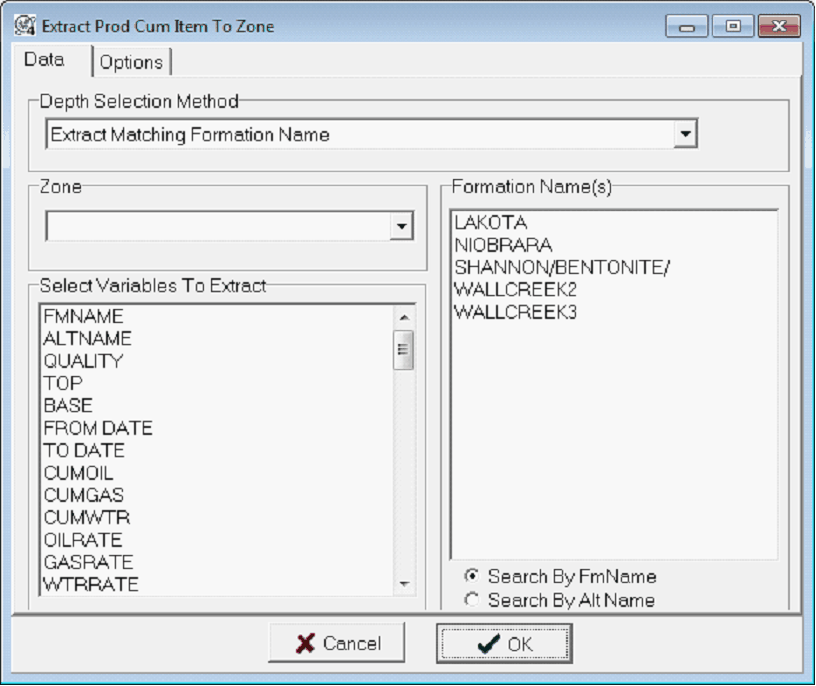Select the GASRATE variable
816x686 pixels.
point(87,562)
